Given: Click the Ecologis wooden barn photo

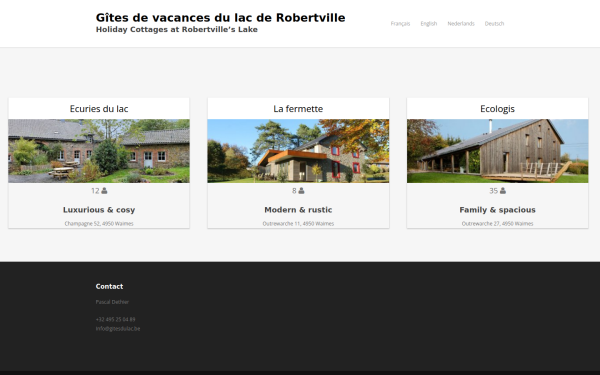Looking at the screenshot, I should click(x=497, y=151).
